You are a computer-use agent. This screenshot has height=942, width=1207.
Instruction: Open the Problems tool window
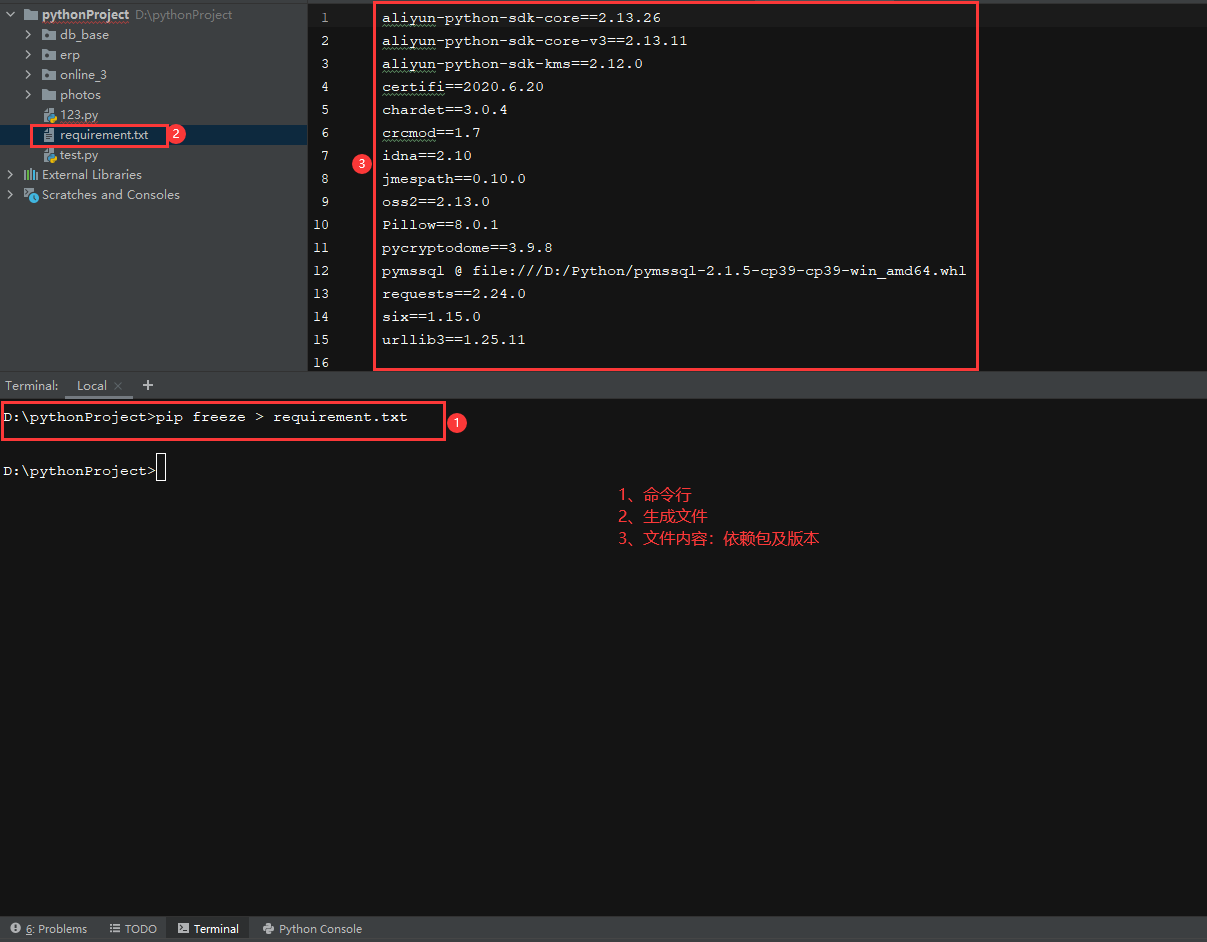coord(49,929)
